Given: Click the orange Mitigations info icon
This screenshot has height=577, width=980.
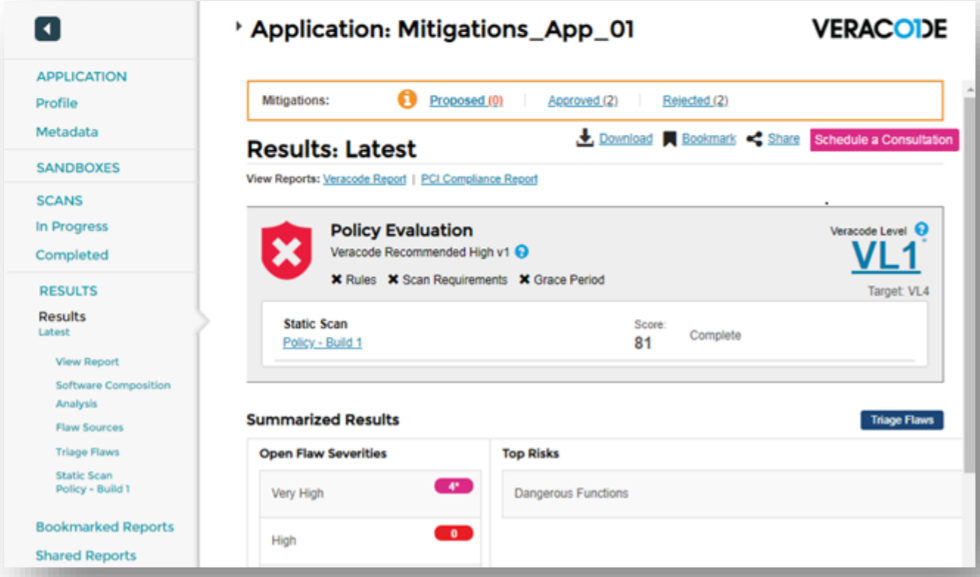Looking at the screenshot, I should [x=407, y=100].
